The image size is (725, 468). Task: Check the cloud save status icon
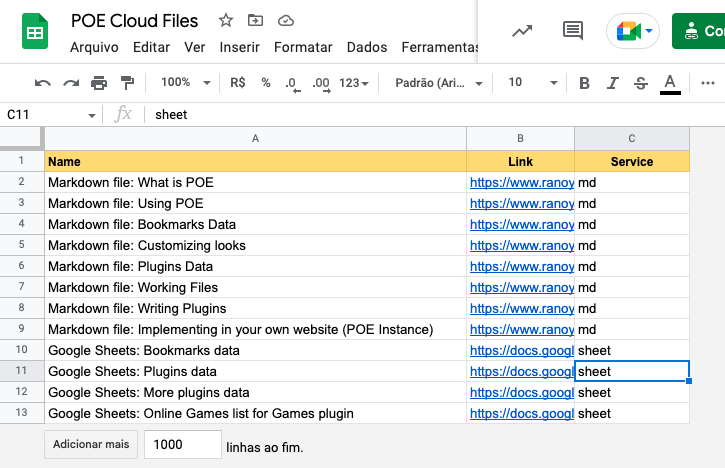pyautogui.click(x=286, y=20)
